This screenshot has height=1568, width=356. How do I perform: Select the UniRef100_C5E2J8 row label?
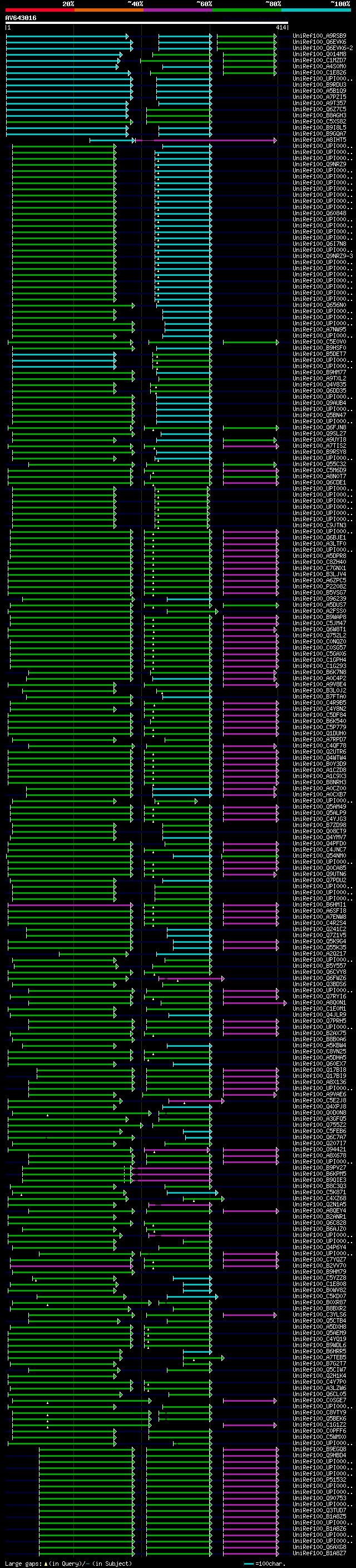pyautogui.click(x=319, y=1101)
